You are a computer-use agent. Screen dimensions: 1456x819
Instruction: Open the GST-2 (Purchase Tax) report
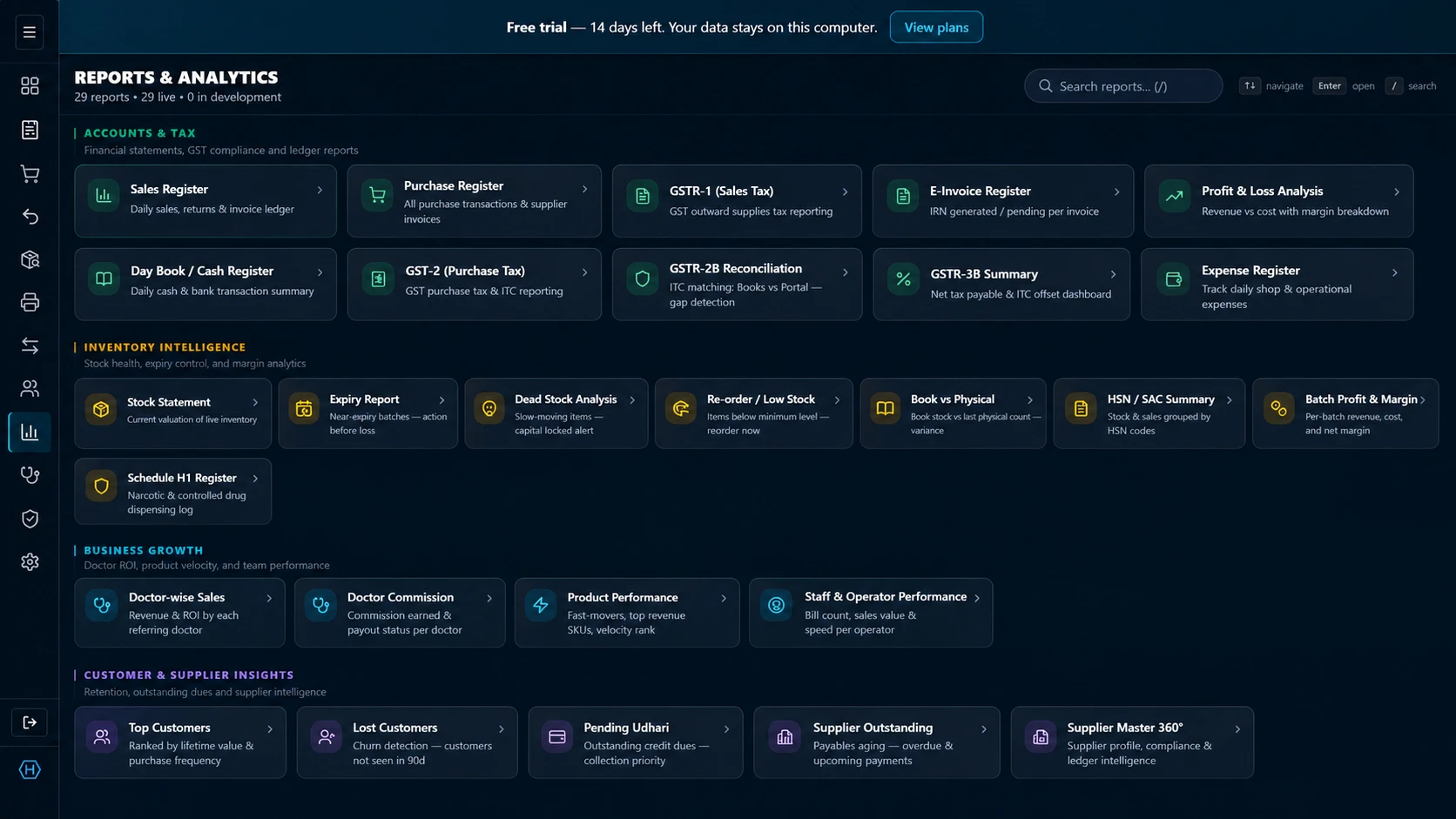(475, 284)
